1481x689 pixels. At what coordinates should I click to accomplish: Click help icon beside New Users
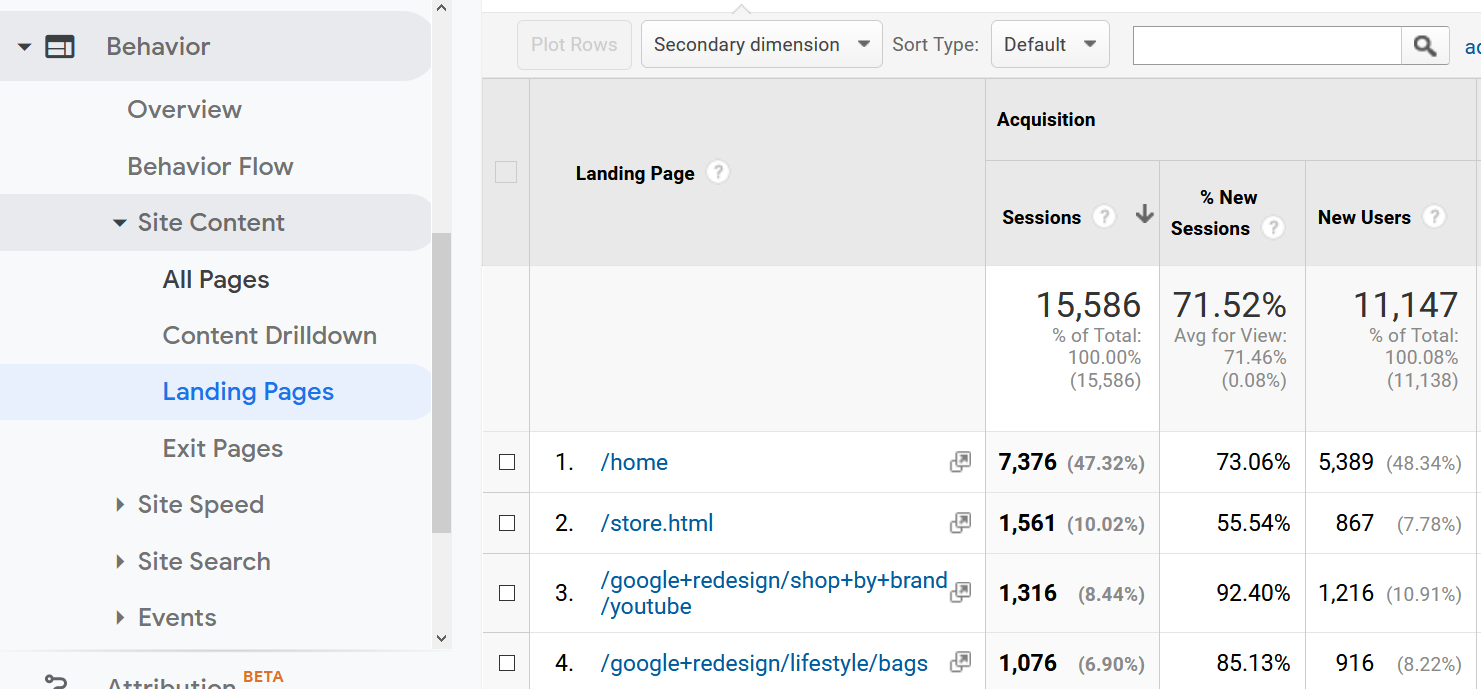(x=1434, y=217)
